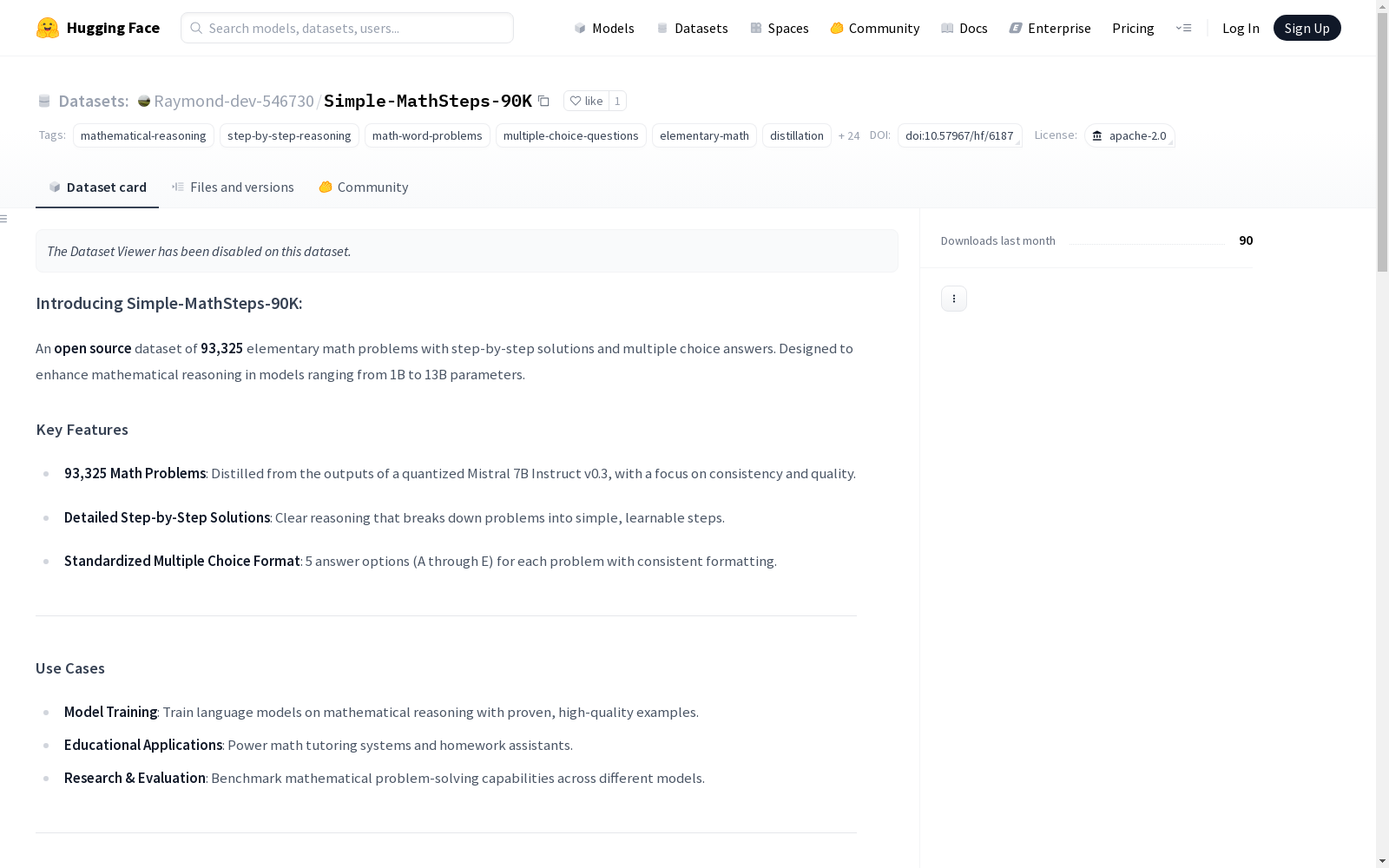Select the multiple-choice-questions tag
The width and height of the screenshot is (1389, 868).
click(571, 135)
